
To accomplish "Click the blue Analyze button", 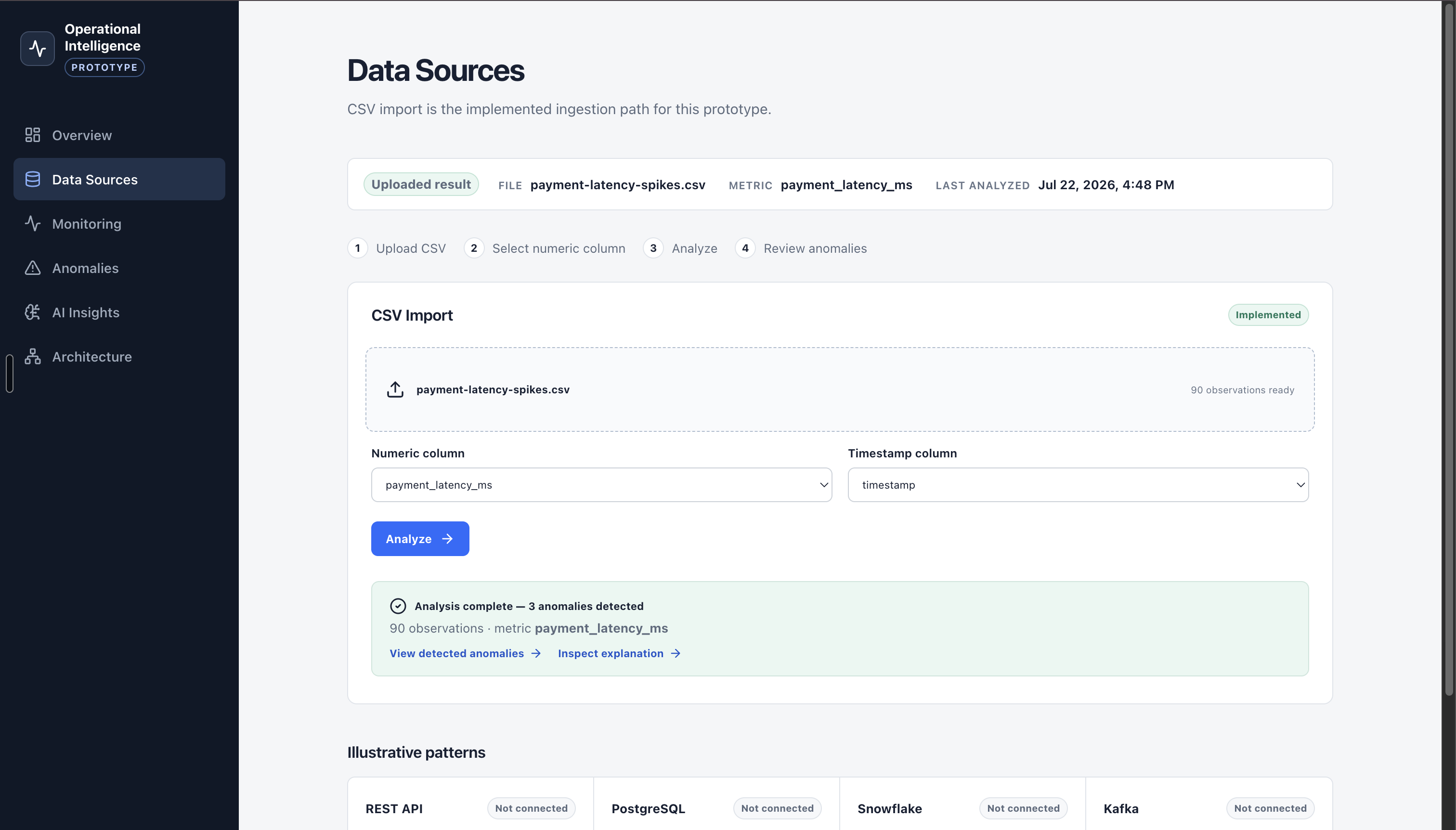I will click(420, 539).
